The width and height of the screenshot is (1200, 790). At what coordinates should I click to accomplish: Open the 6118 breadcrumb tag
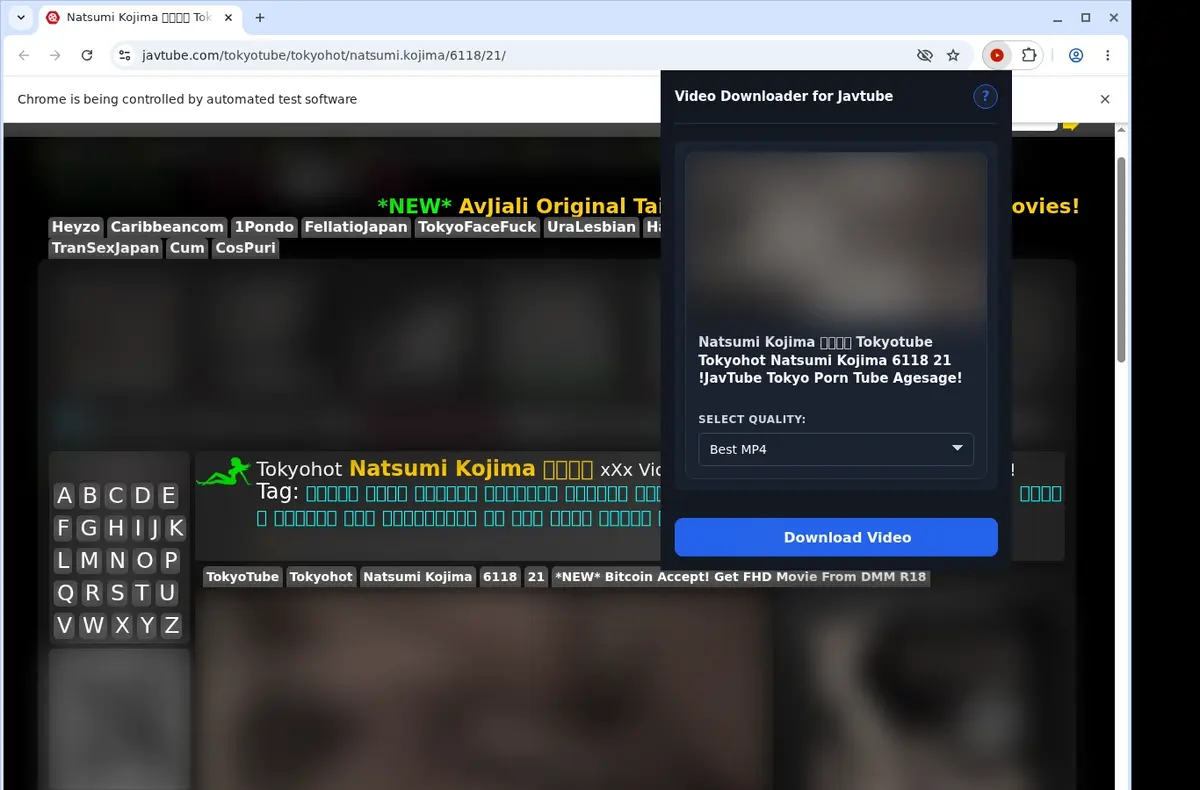coord(499,577)
